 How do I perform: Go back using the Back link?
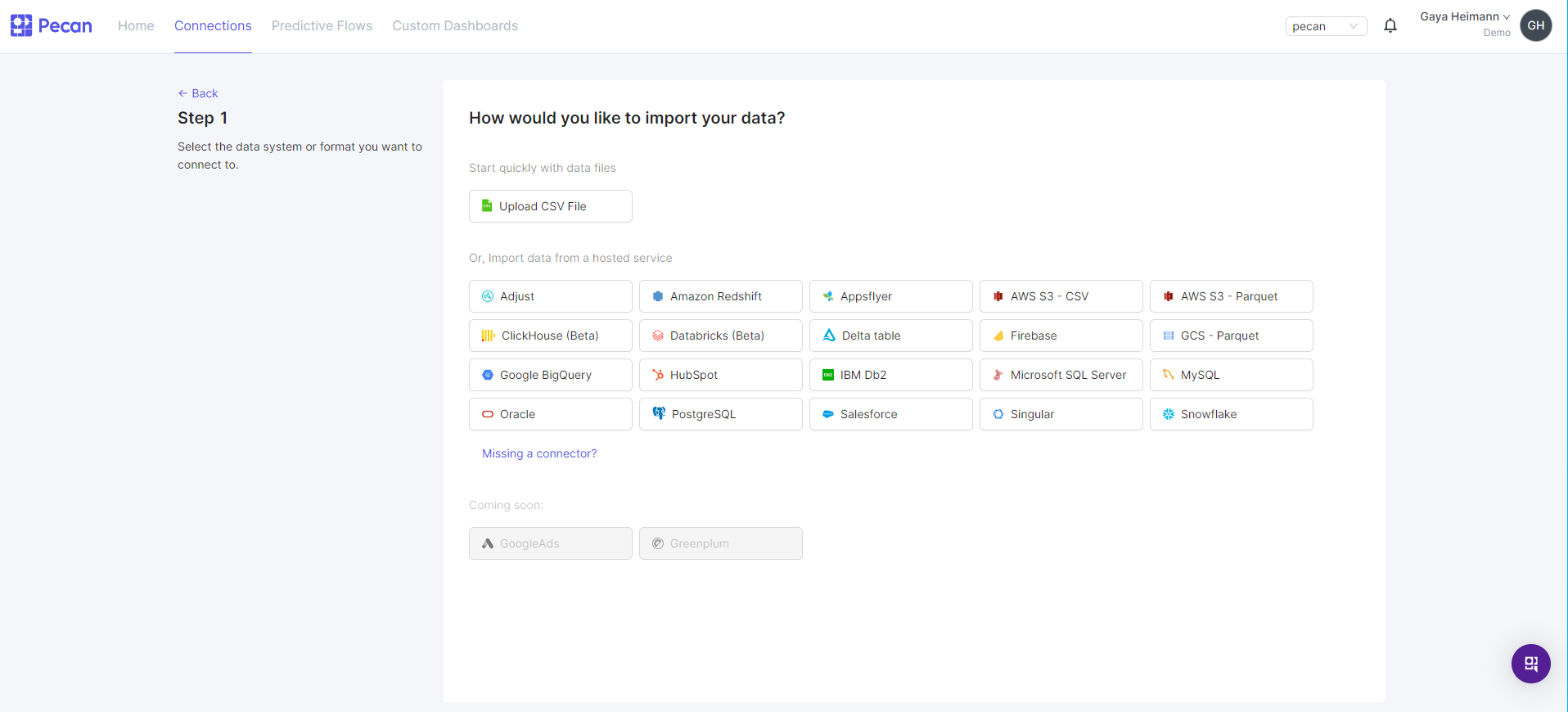pos(198,93)
